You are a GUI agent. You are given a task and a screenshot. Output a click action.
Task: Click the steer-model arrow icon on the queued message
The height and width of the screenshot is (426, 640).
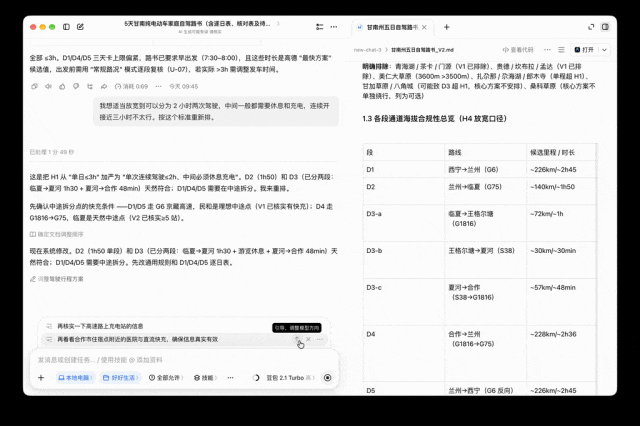(x=297, y=339)
